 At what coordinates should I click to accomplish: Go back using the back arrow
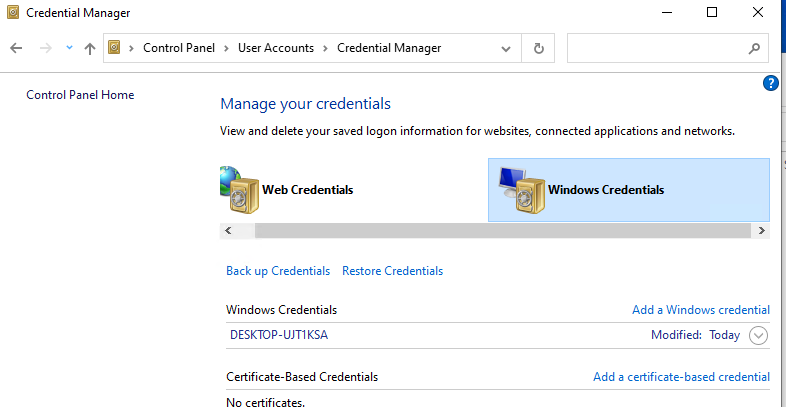[x=17, y=48]
